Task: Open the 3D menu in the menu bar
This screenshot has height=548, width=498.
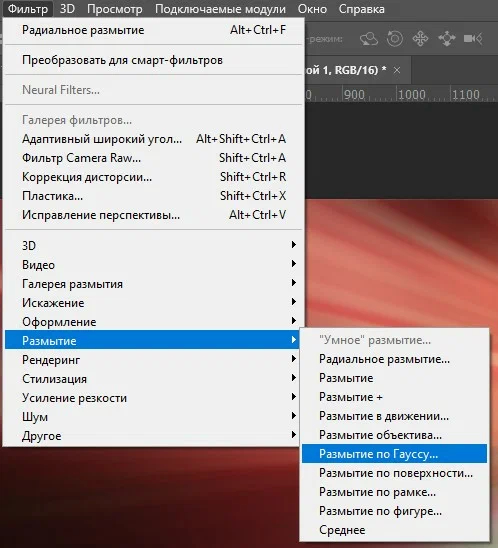Action: [x=67, y=9]
